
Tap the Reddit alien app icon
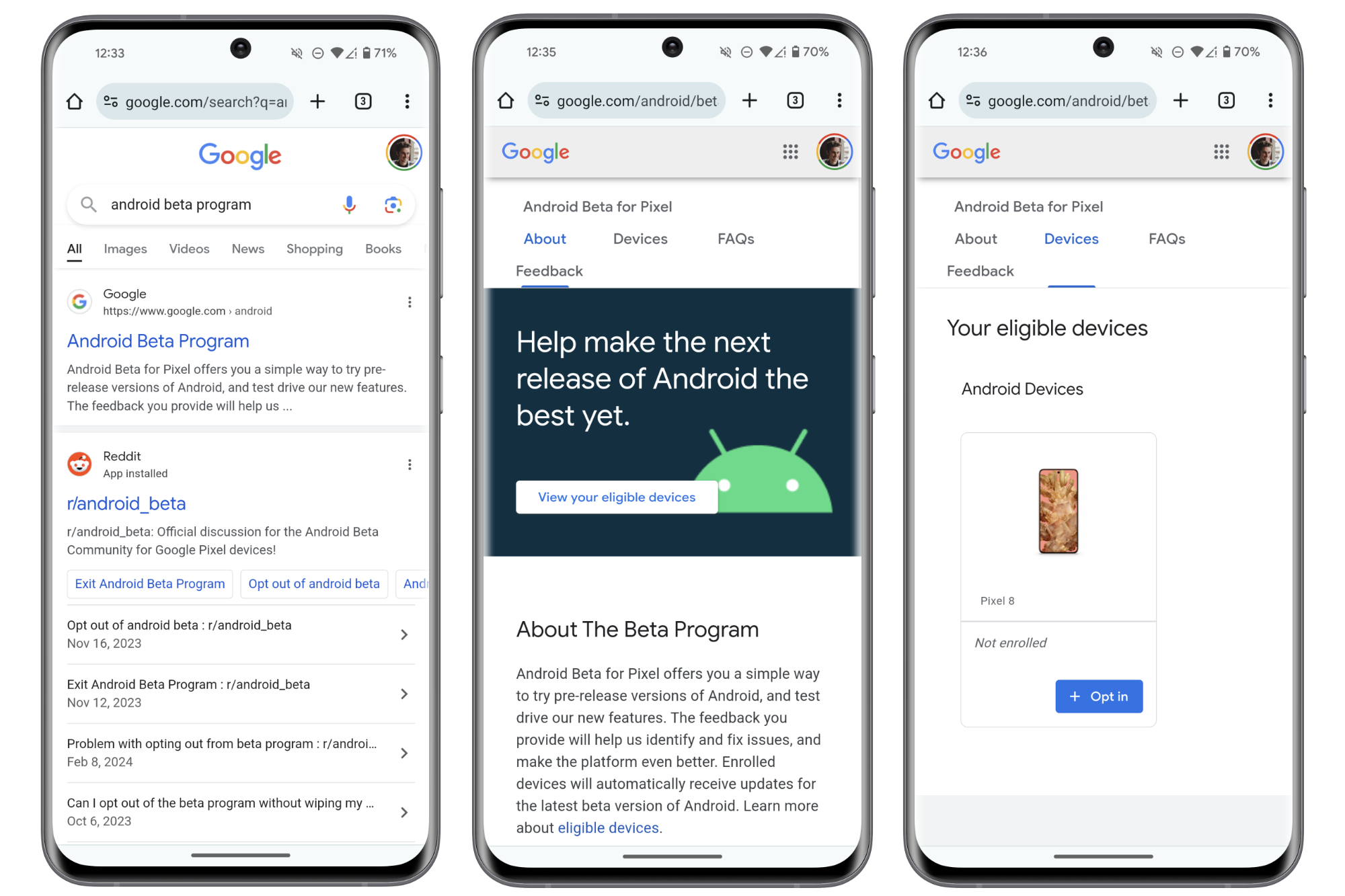pos(79,461)
